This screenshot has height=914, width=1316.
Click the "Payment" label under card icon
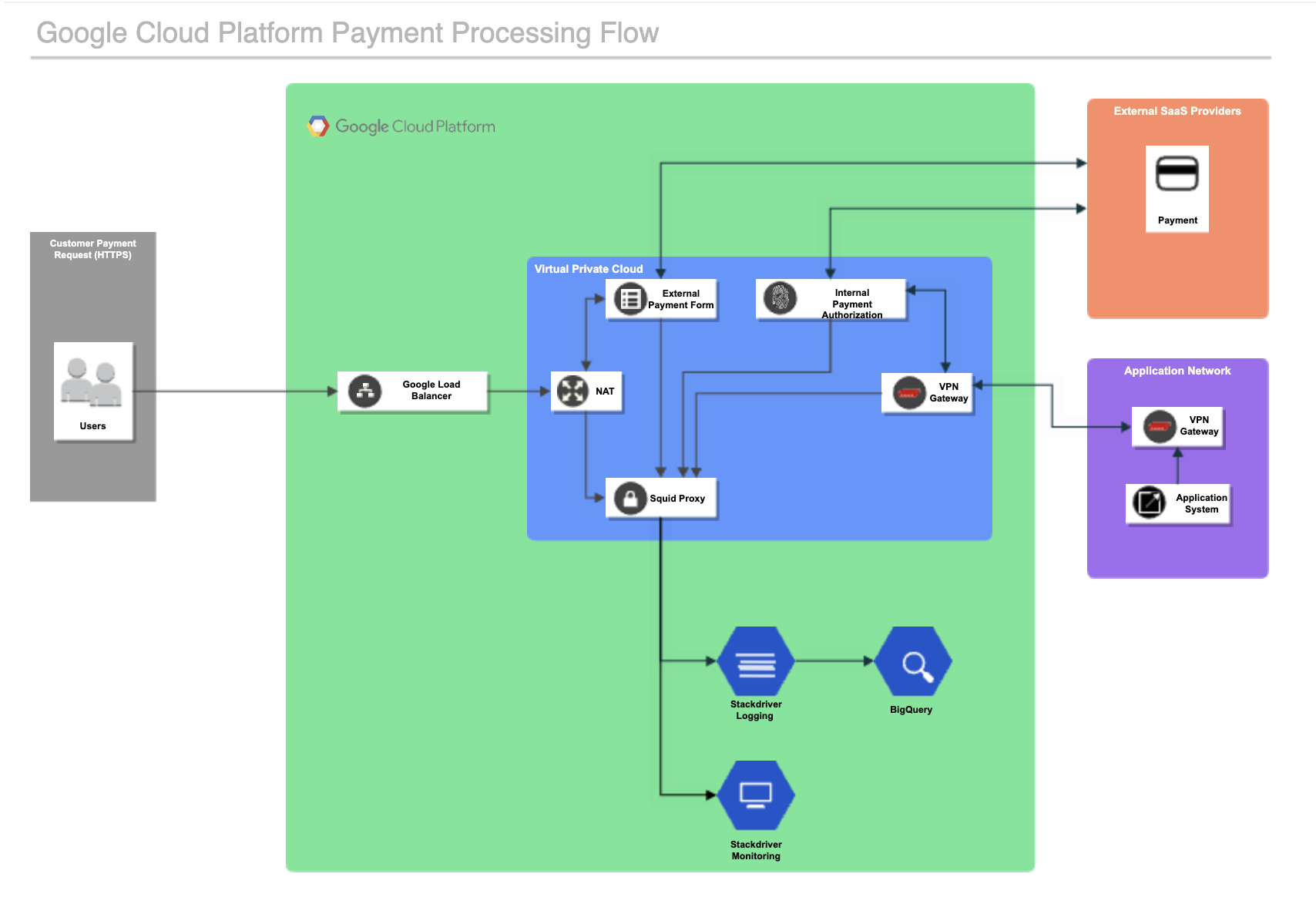1177,220
